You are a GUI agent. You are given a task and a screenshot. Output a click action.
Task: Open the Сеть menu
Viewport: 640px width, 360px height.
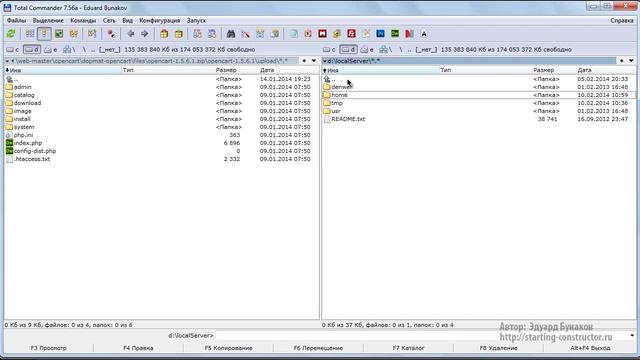click(109, 20)
